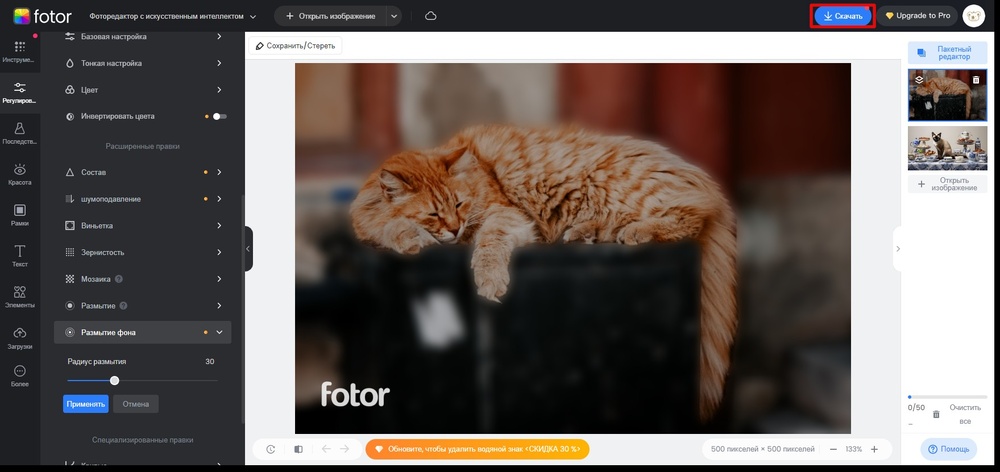Open the Красота beauty sidebar section
Image resolution: width=1000 pixels, height=472 pixels.
(20, 174)
